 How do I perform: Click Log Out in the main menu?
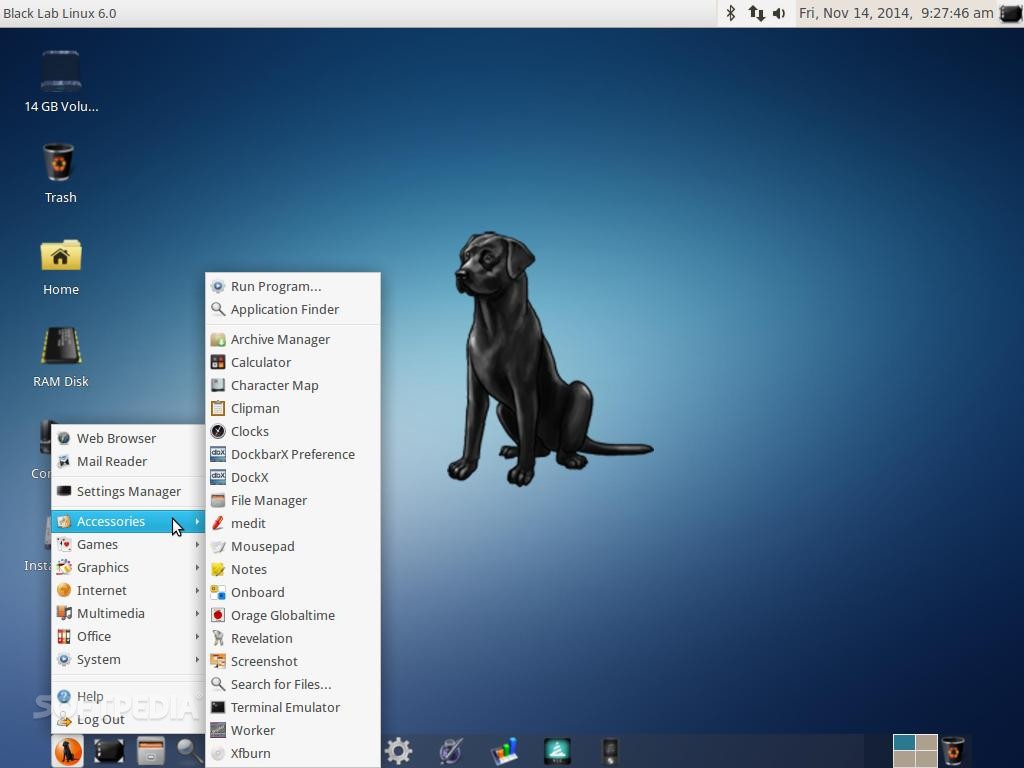tap(101, 719)
